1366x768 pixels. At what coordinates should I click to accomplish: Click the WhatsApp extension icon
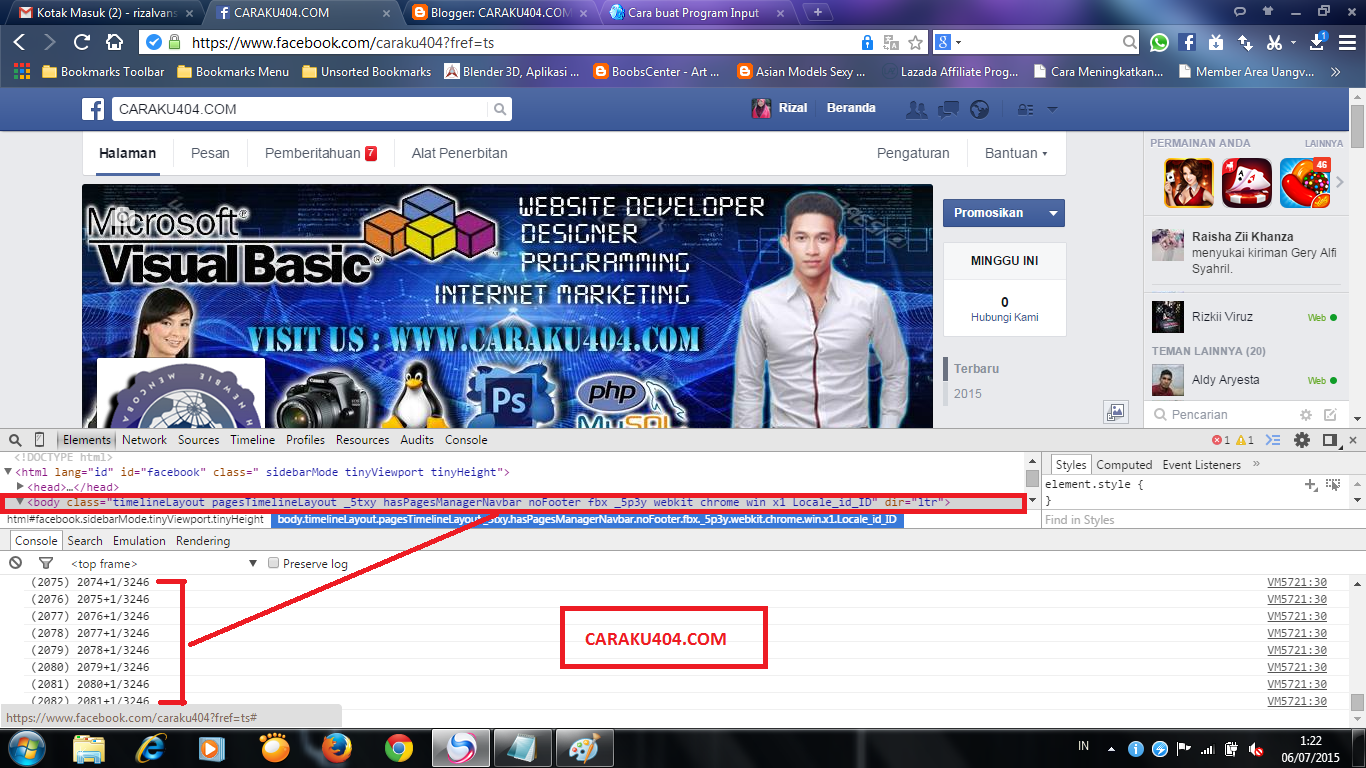1159,43
